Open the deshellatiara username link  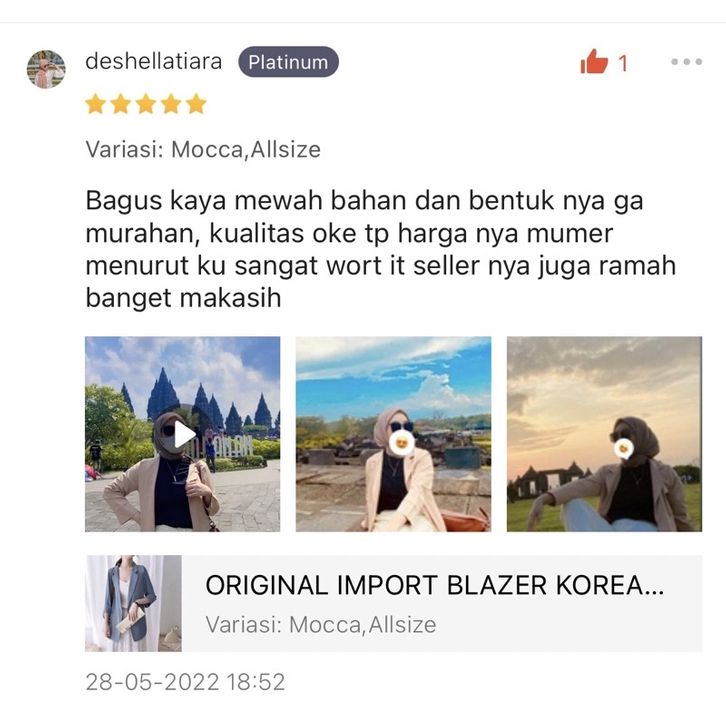[x=154, y=62]
